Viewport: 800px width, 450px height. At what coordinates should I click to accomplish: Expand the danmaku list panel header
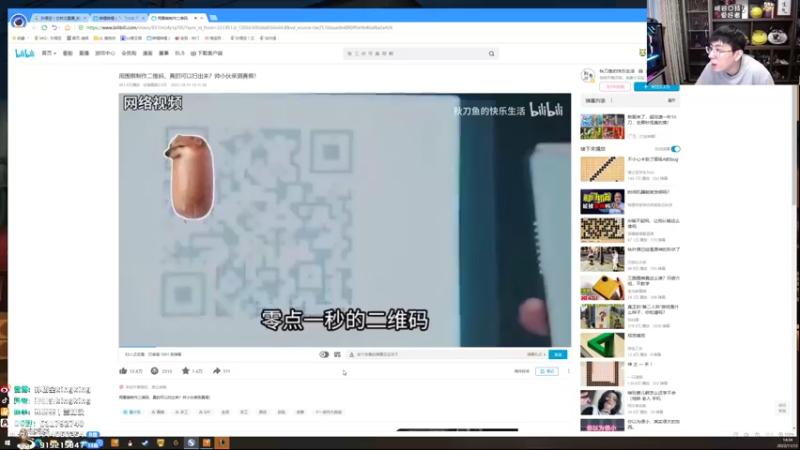tap(630, 101)
